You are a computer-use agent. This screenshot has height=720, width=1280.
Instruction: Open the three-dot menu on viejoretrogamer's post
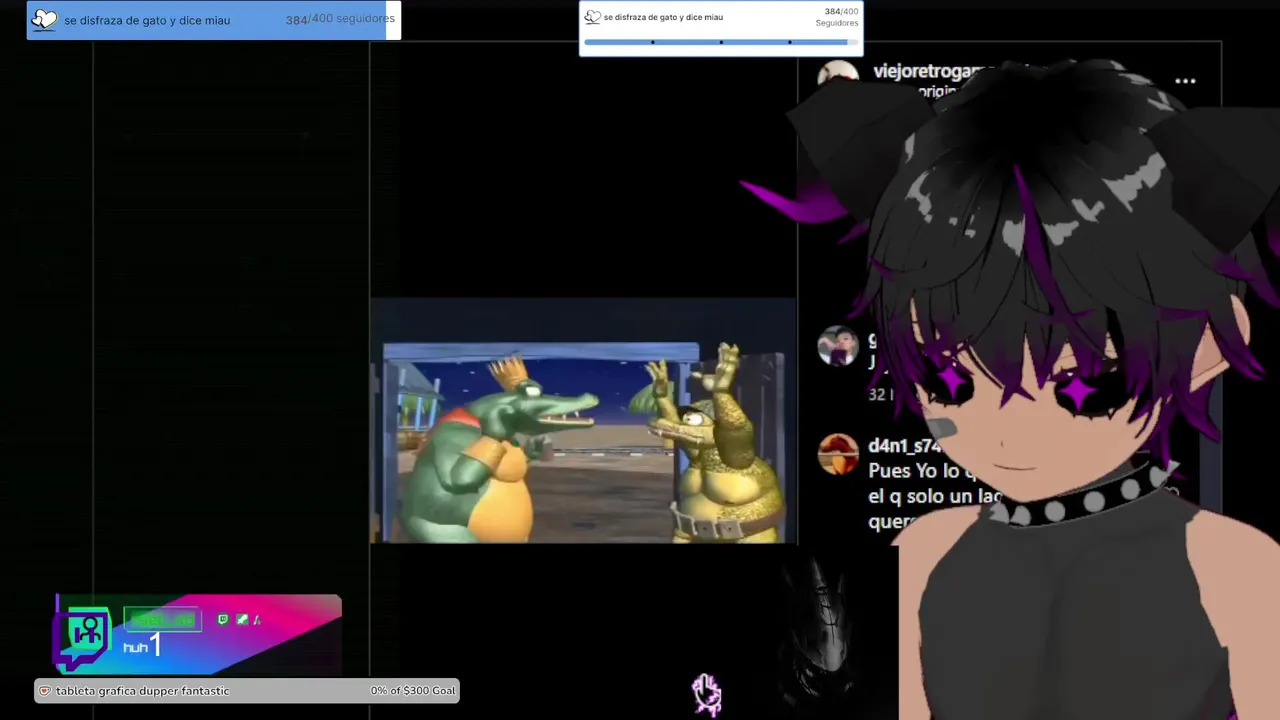(x=1185, y=81)
